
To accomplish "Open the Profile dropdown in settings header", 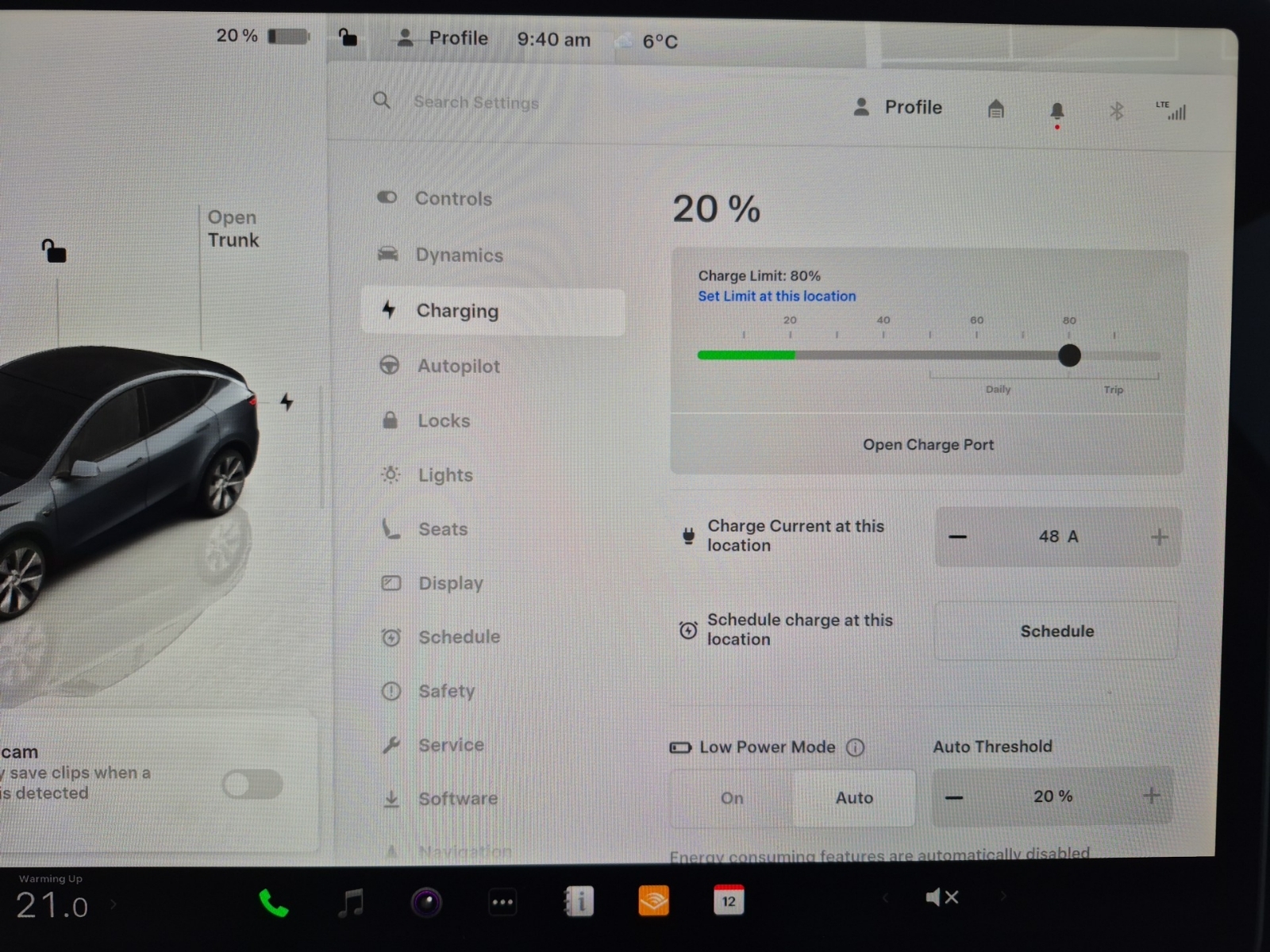I will click(x=898, y=107).
